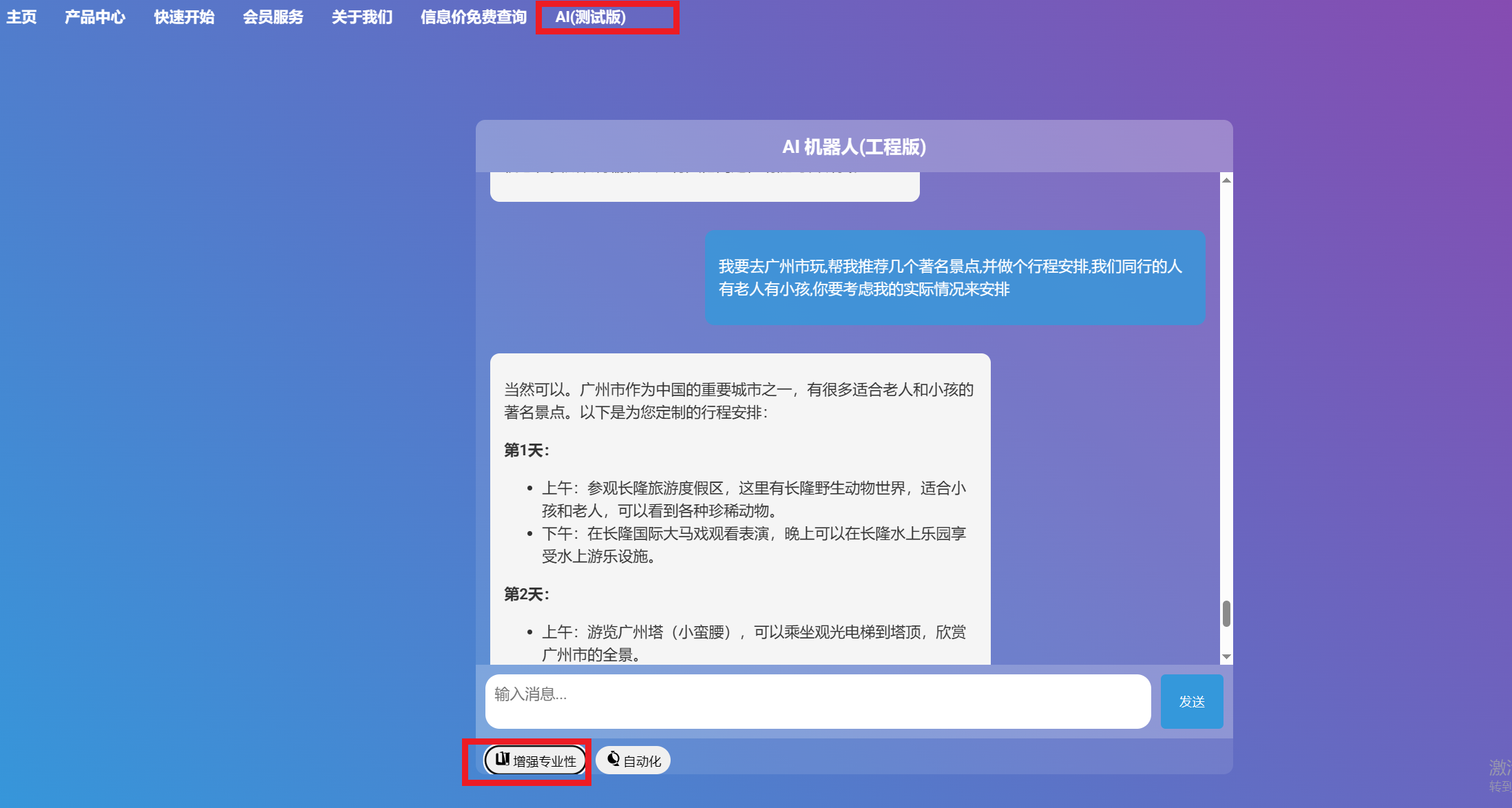The width and height of the screenshot is (1512, 808).
Task: Click the 第1天 heading in reply
Action: click(x=527, y=450)
